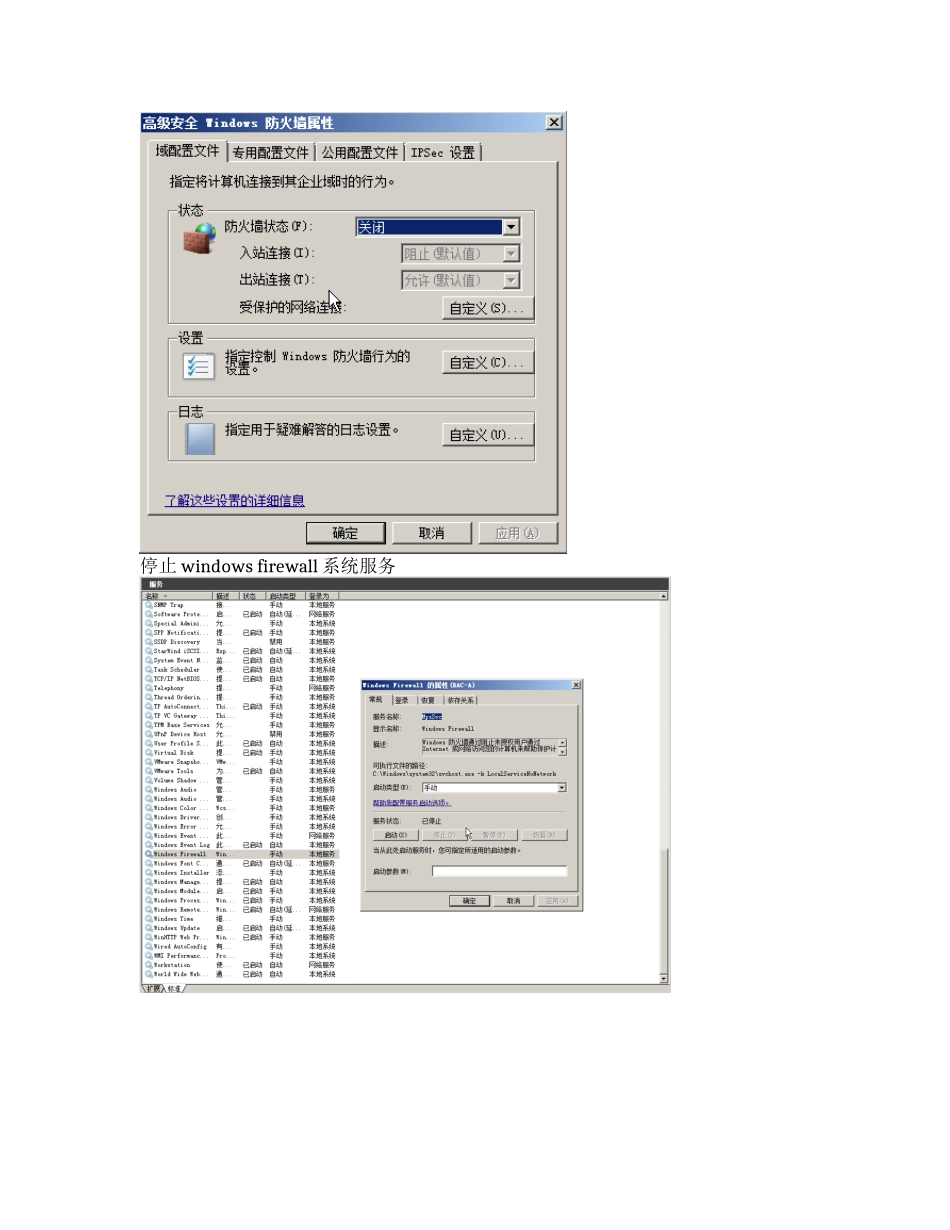Click the World Wide Web service gear icon
Image resolution: width=950 pixels, height=1230 pixels.
[x=148, y=974]
